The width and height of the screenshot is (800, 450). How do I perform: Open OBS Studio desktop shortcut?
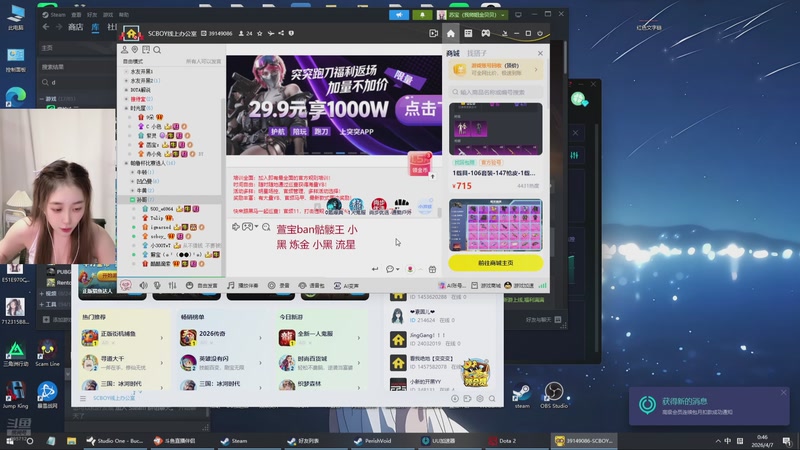click(x=554, y=395)
